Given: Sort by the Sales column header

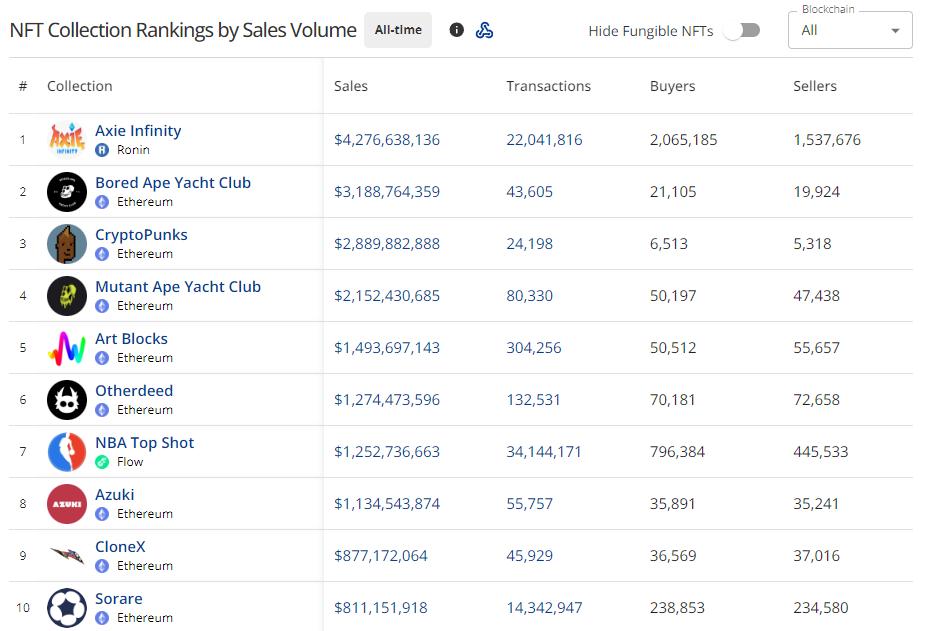Looking at the screenshot, I should pos(351,86).
